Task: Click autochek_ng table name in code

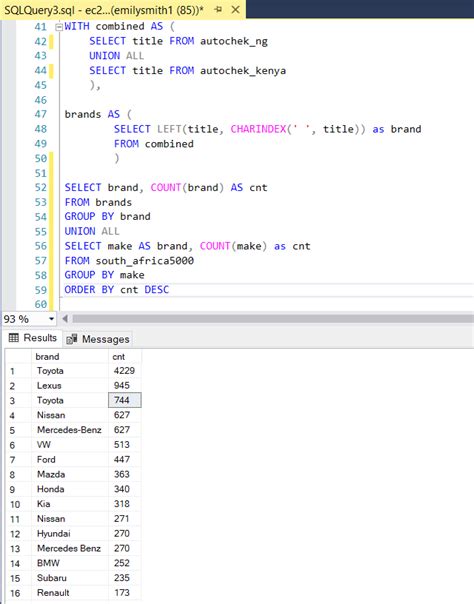Action: 234,42
